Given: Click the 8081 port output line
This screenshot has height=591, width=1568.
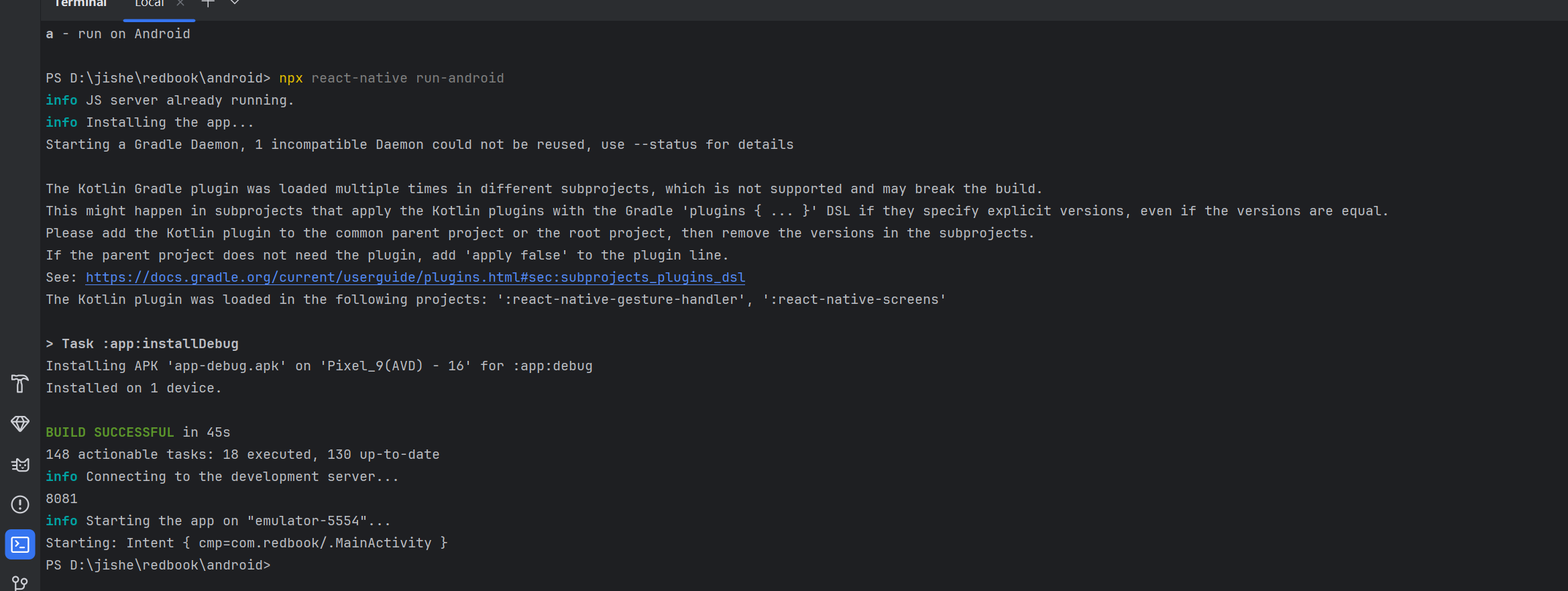Looking at the screenshot, I should (62, 499).
